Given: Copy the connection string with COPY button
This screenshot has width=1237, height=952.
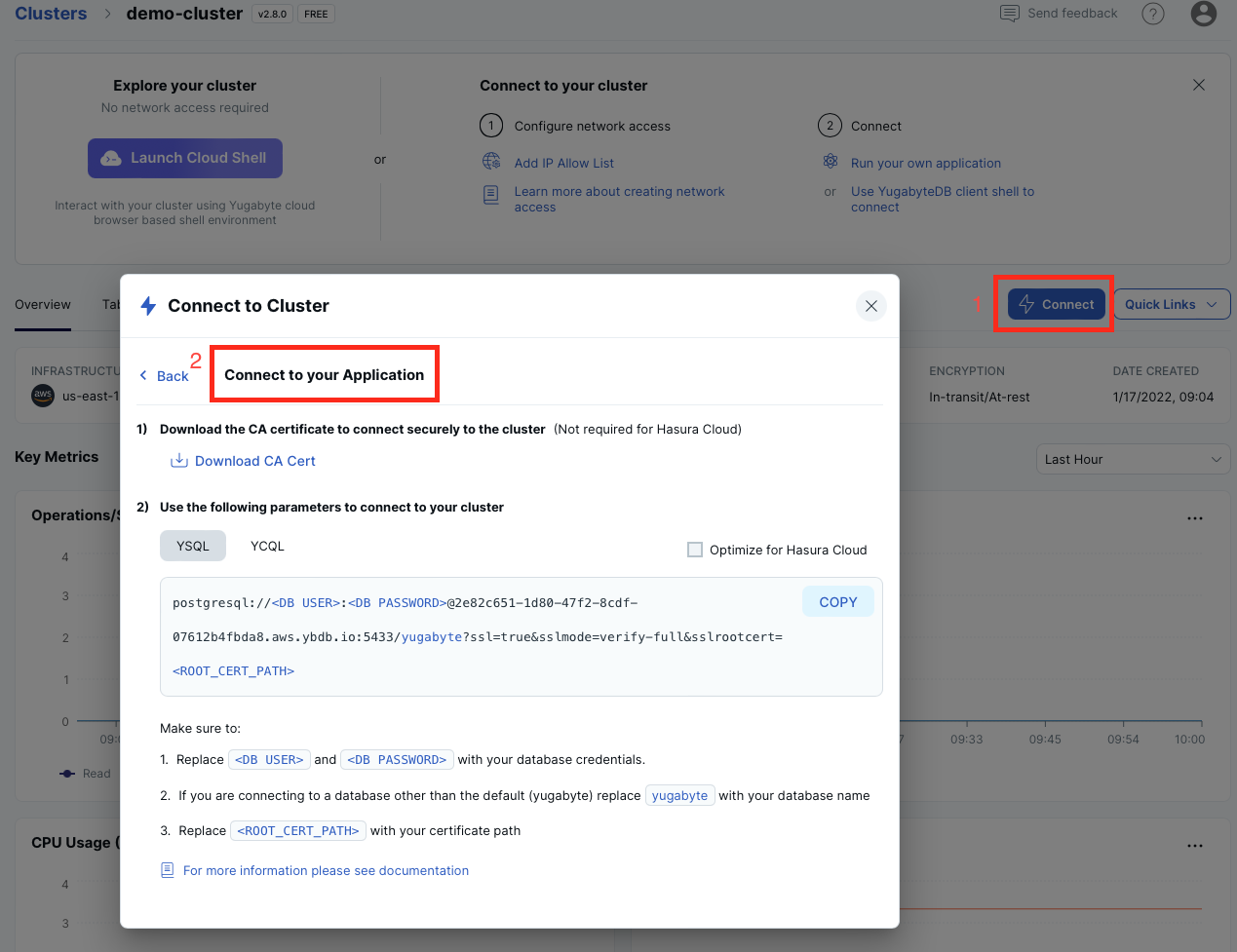Looking at the screenshot, I should pyautogui.click(x=838, y=602).
